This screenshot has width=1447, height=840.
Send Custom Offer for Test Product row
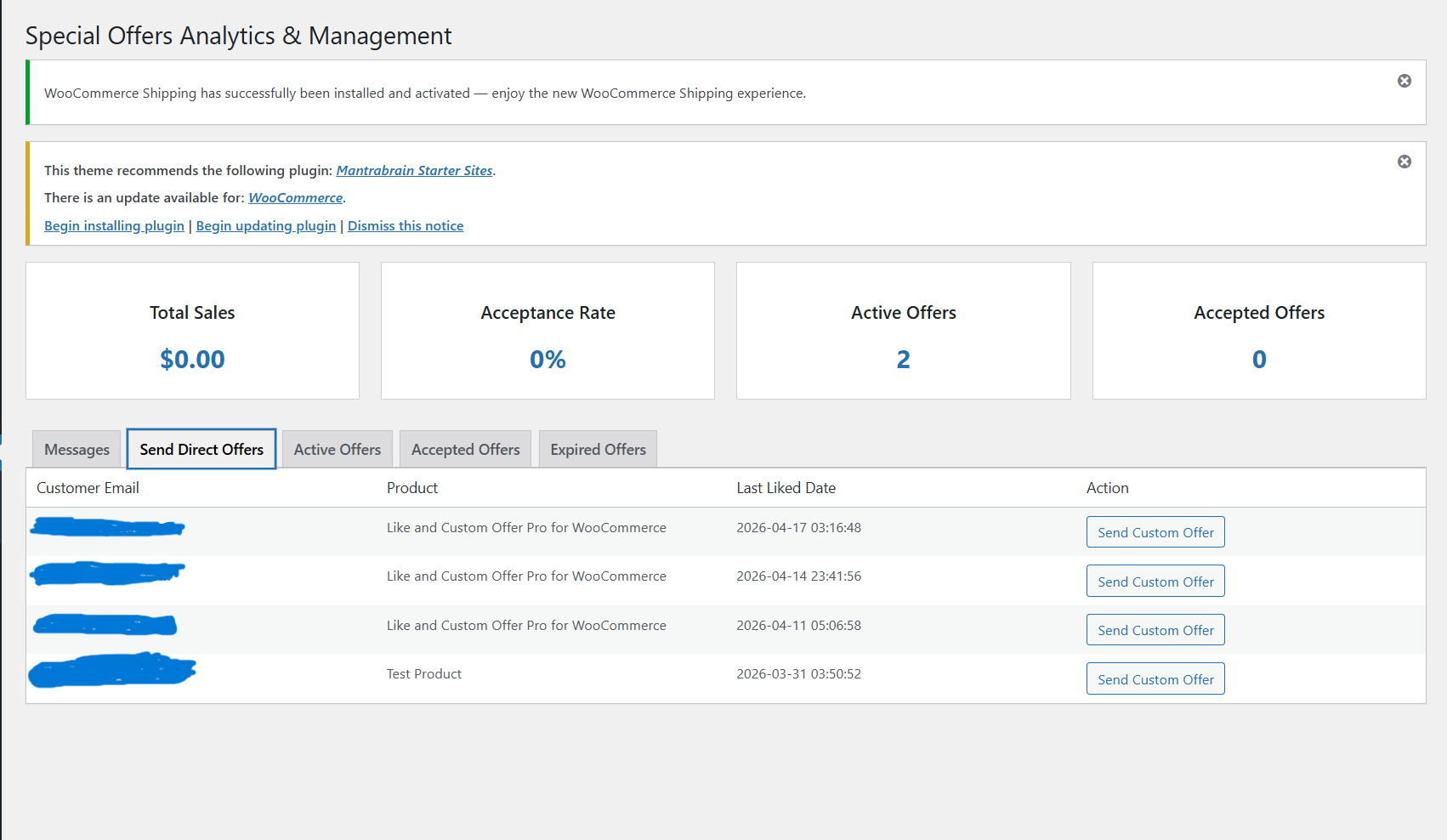coord(1155,679)
